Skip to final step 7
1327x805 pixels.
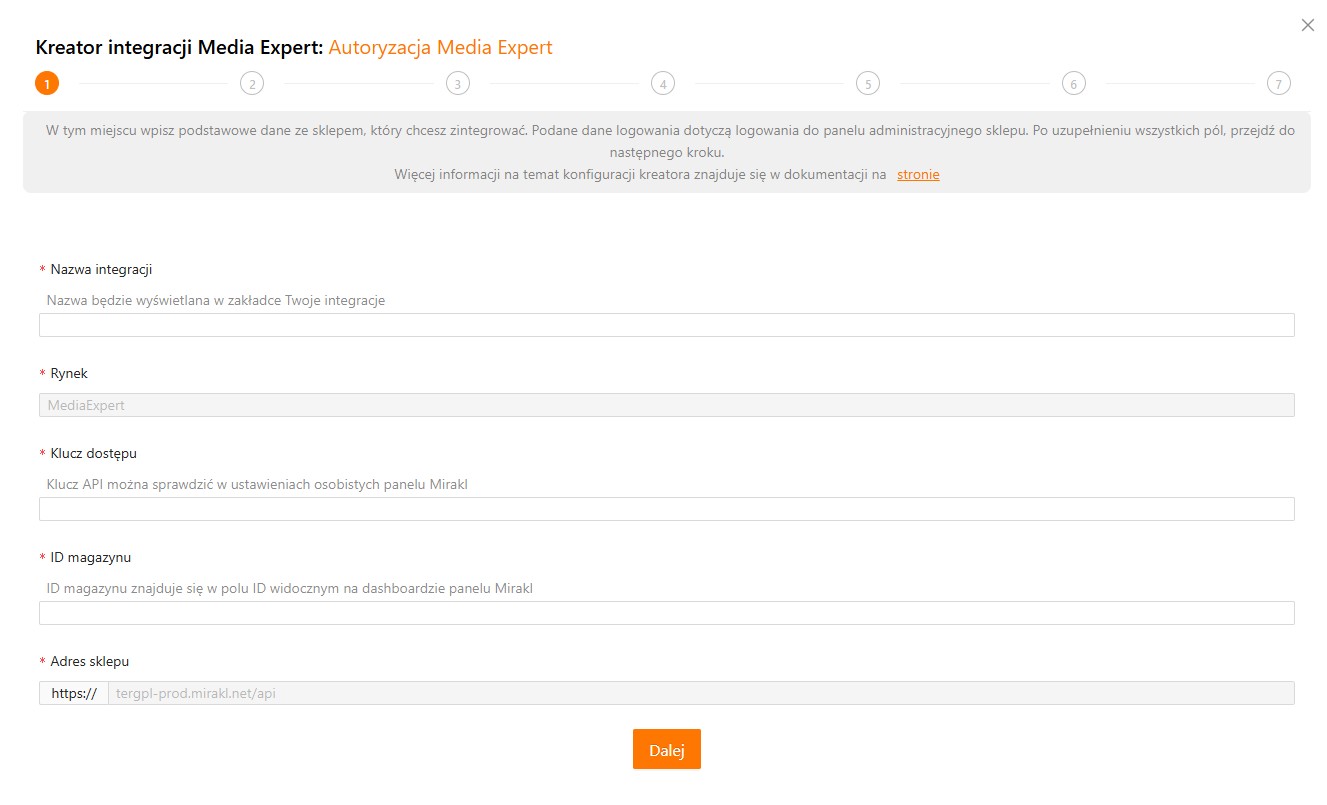point(1278,84)
